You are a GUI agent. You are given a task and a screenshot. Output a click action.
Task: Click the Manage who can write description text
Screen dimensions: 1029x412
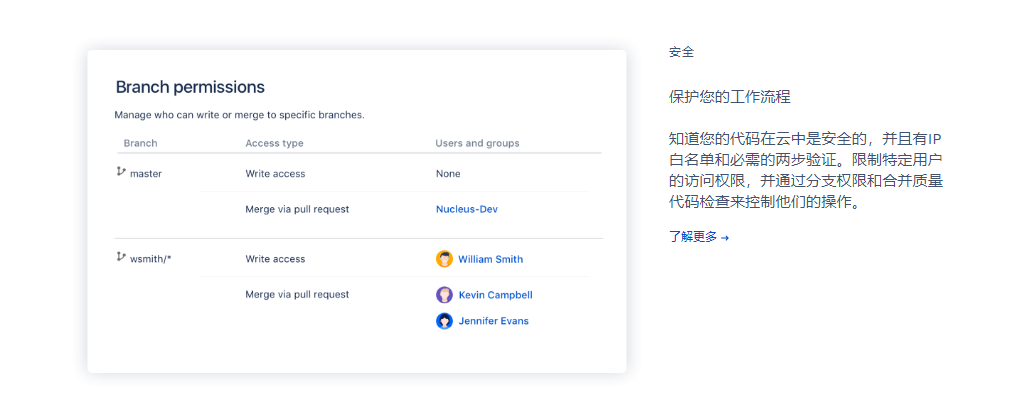tap(240, 115)
